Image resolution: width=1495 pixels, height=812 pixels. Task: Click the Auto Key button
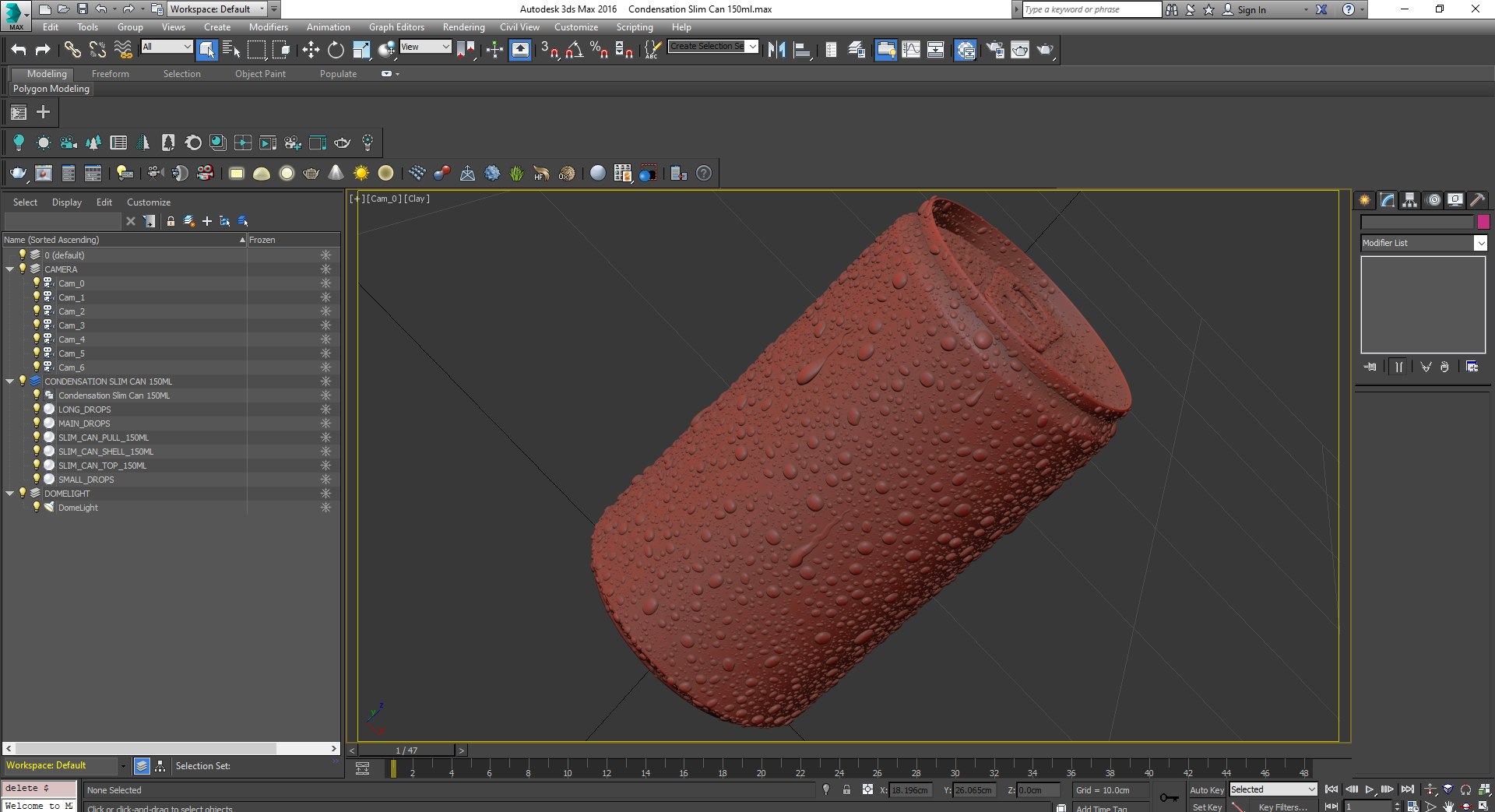click(1206, 789)
